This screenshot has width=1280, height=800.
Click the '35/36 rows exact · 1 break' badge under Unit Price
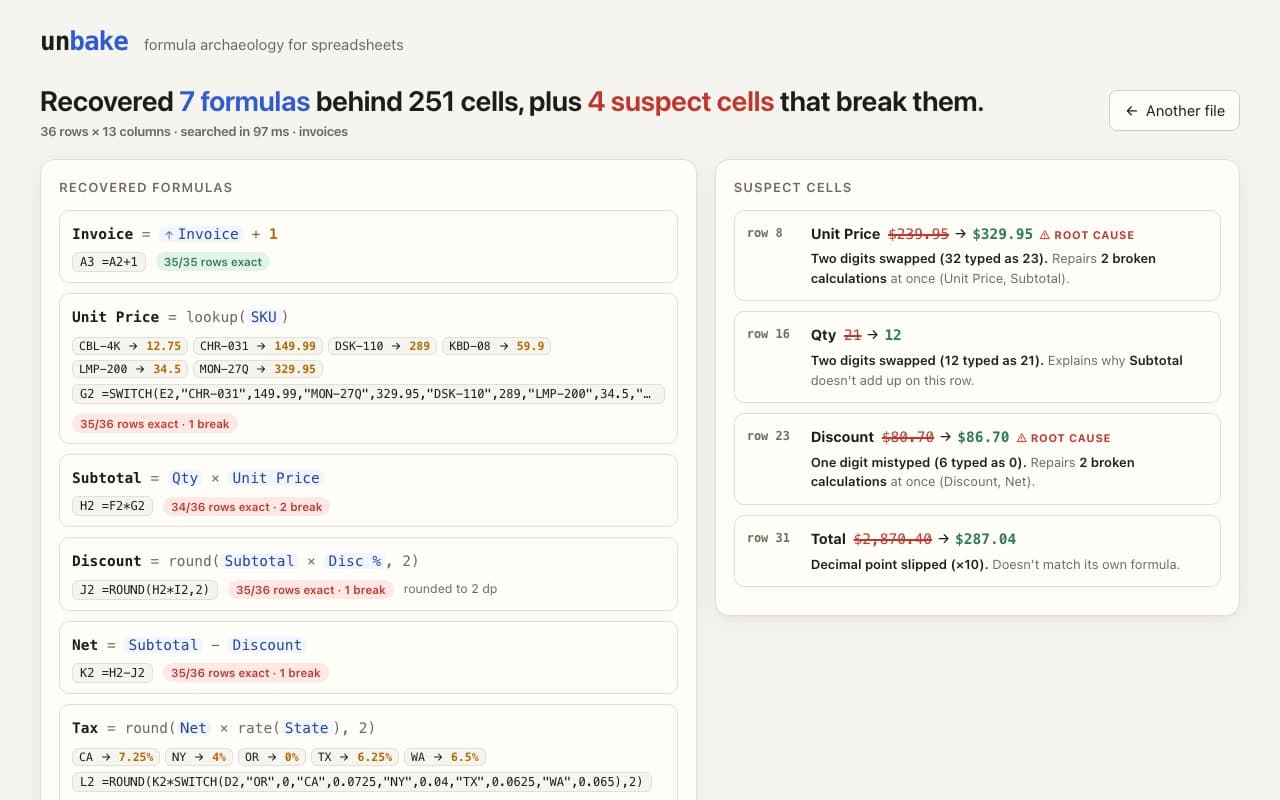tap(155, 424)
